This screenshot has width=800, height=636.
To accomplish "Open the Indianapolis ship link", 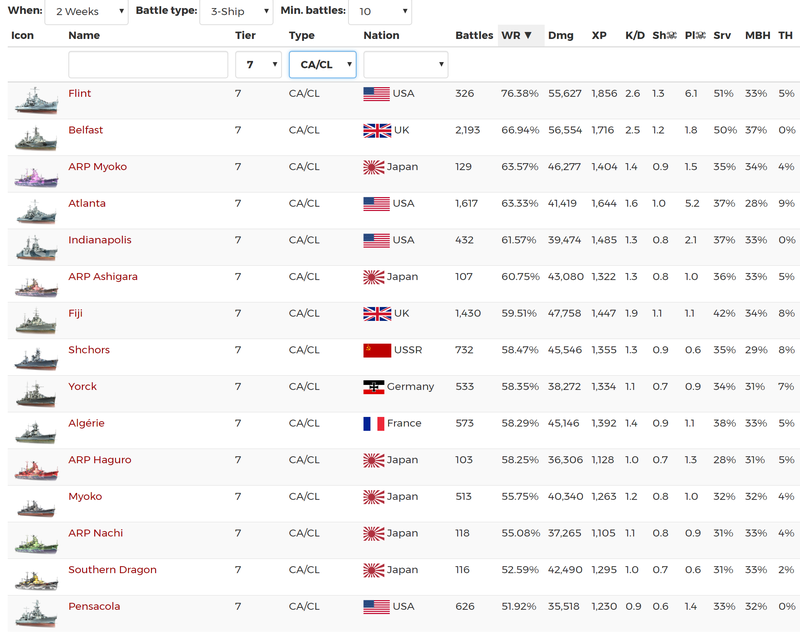I will 100,240.
